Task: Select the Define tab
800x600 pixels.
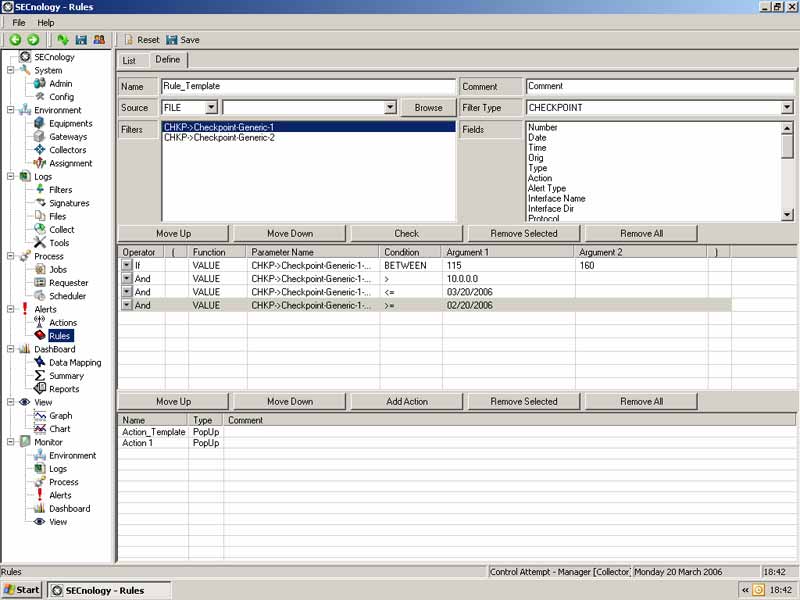Action: (168, 60)
